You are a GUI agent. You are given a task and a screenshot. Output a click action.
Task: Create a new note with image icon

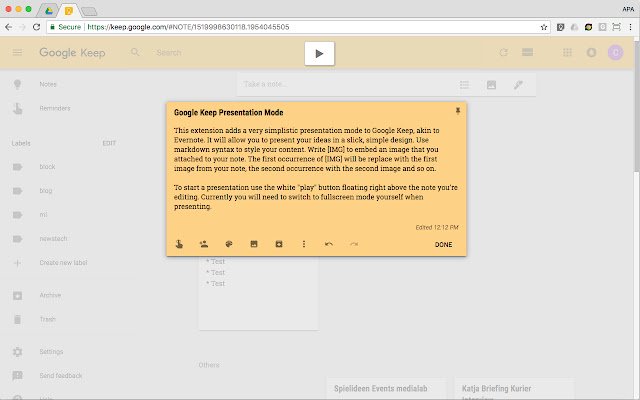click(x=491, y=85)
